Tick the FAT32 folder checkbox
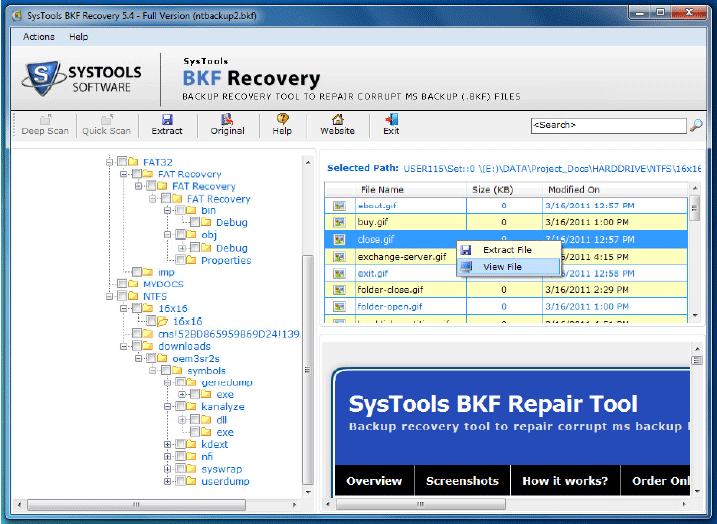This screenshot has width=717, height=524. click(x=122, y=161)
